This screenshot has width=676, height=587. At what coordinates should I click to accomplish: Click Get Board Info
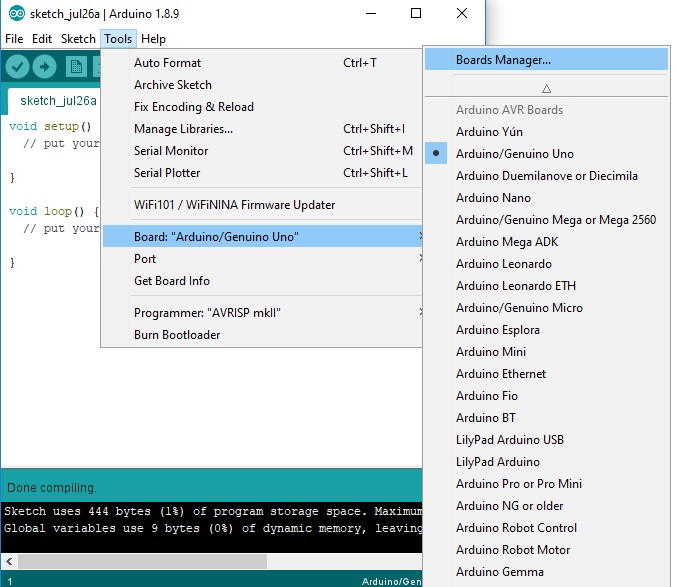pyautogui.click(x=262, y=281)
